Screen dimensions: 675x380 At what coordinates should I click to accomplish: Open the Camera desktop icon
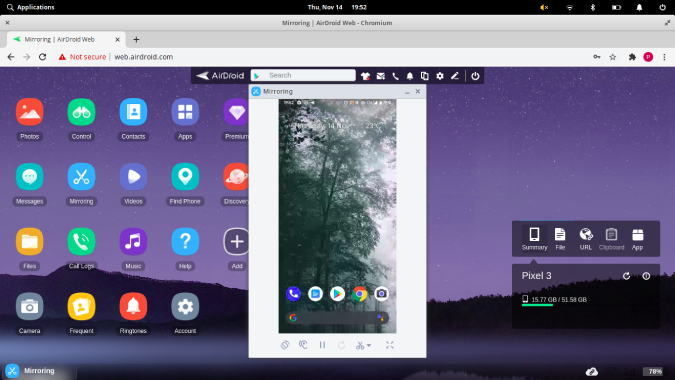click(x=29, y=306)
